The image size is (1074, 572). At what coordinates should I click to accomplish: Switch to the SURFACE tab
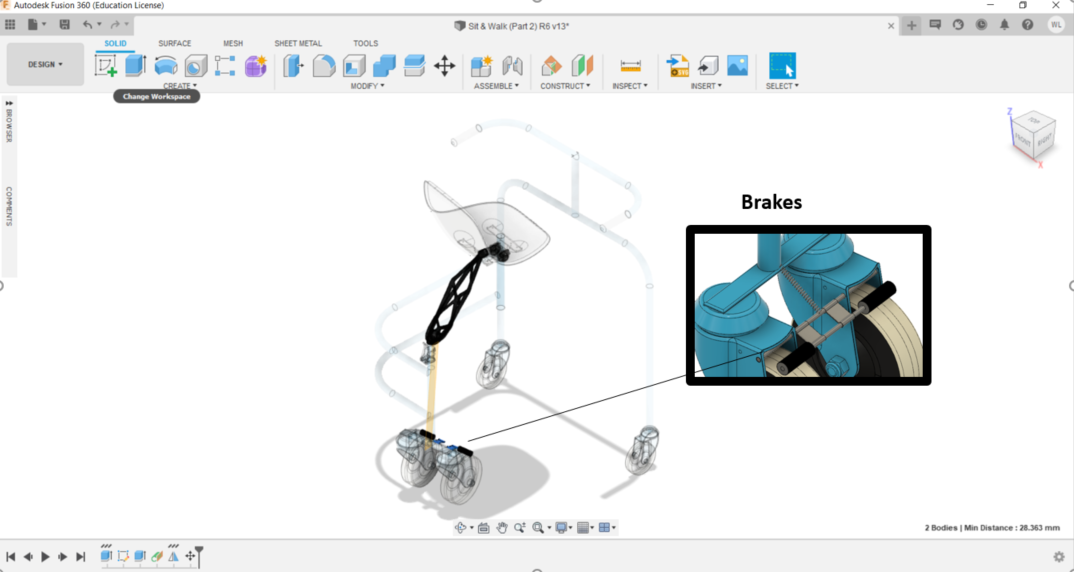coord(175,43)
